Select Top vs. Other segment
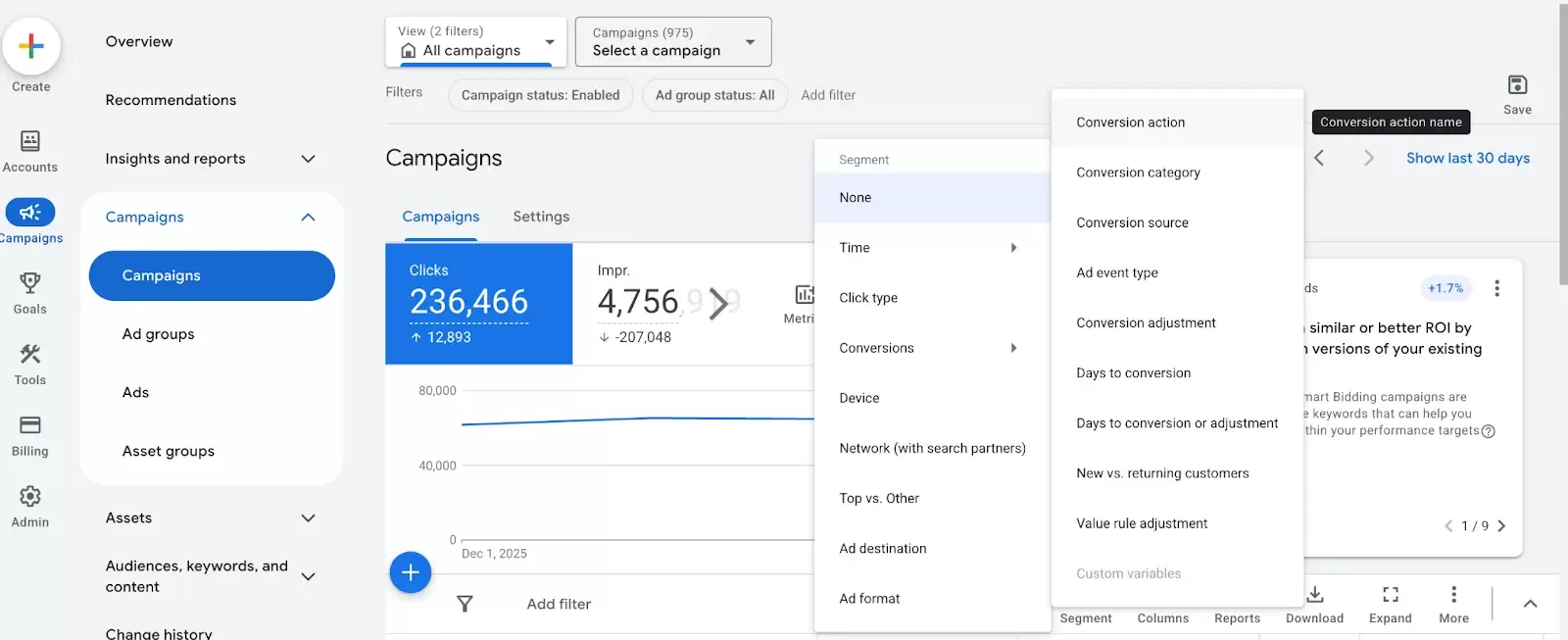The height and width of the screenshot is (640, 1568). coord(932,498)
